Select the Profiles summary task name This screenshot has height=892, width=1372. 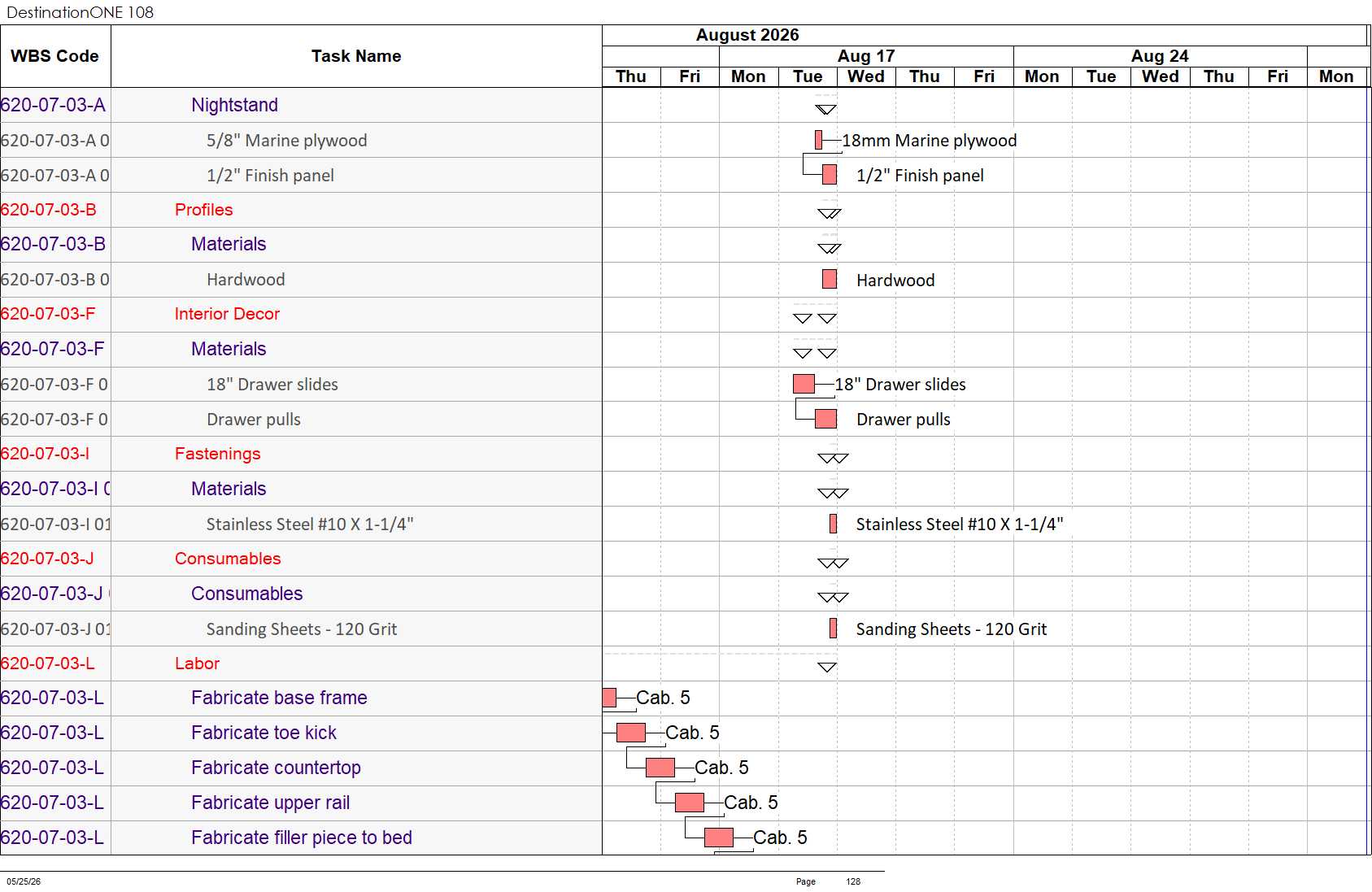pos(203,210)
